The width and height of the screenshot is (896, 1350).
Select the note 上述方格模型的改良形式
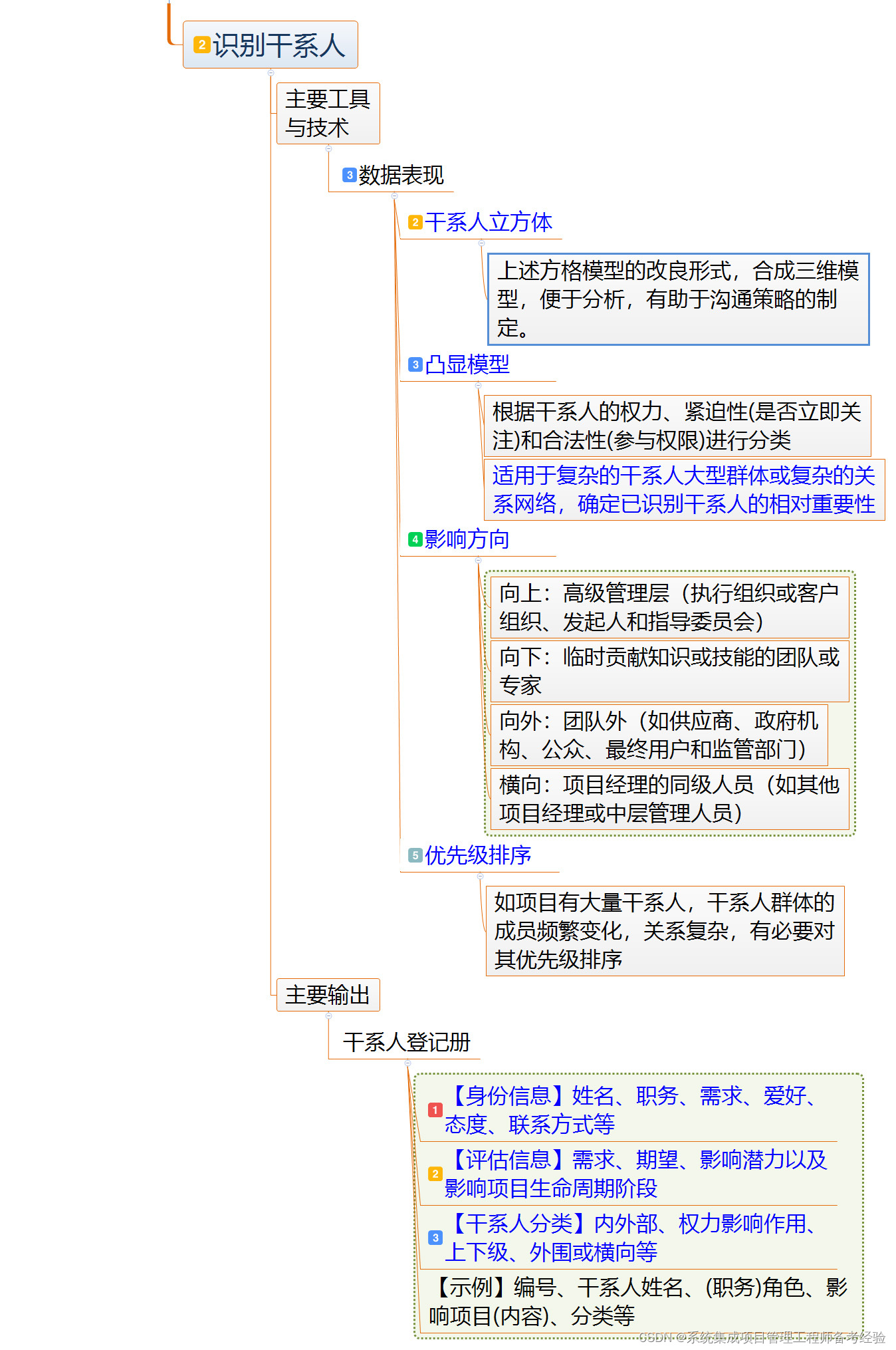click(x=679, y=299)
